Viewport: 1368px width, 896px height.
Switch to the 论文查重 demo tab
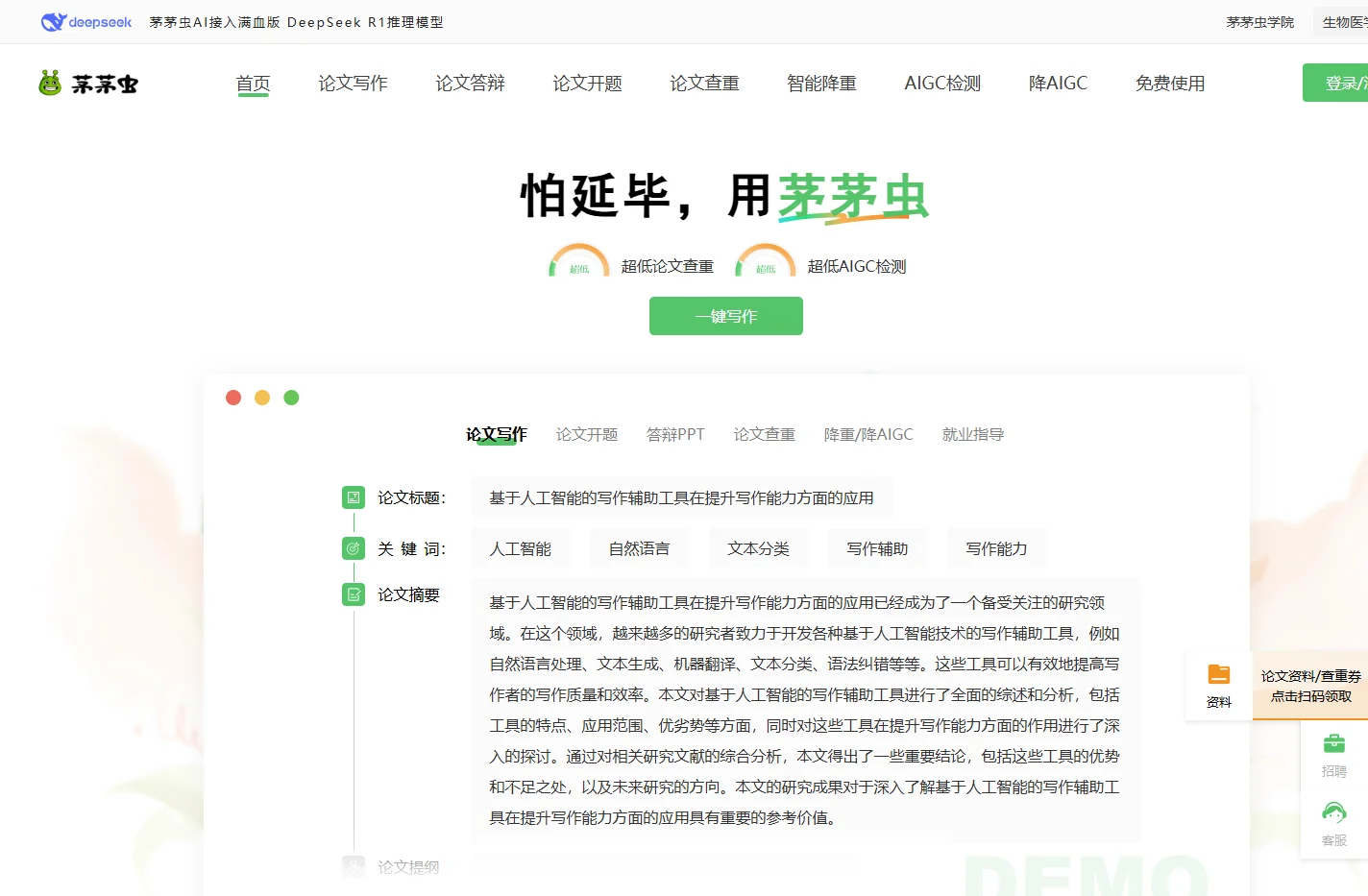pos(765,434)
